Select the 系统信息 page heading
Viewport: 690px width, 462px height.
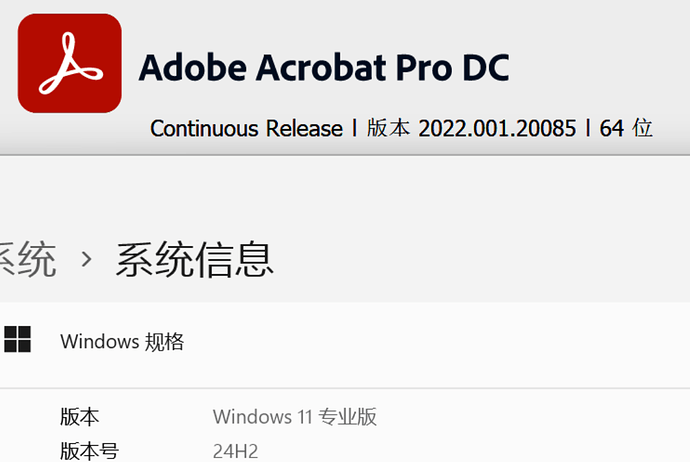click(x=195, y=259)
